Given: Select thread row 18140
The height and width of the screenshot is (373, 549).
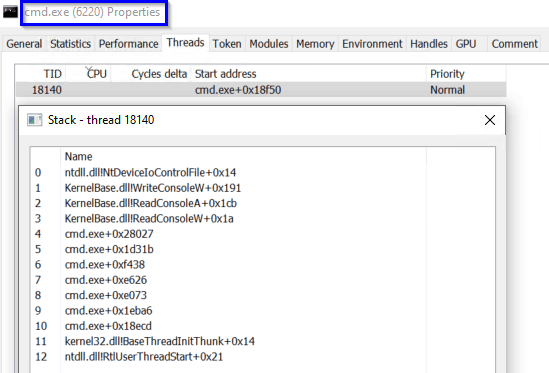Looking at the screenshot, I should click(x=261, y=90).
